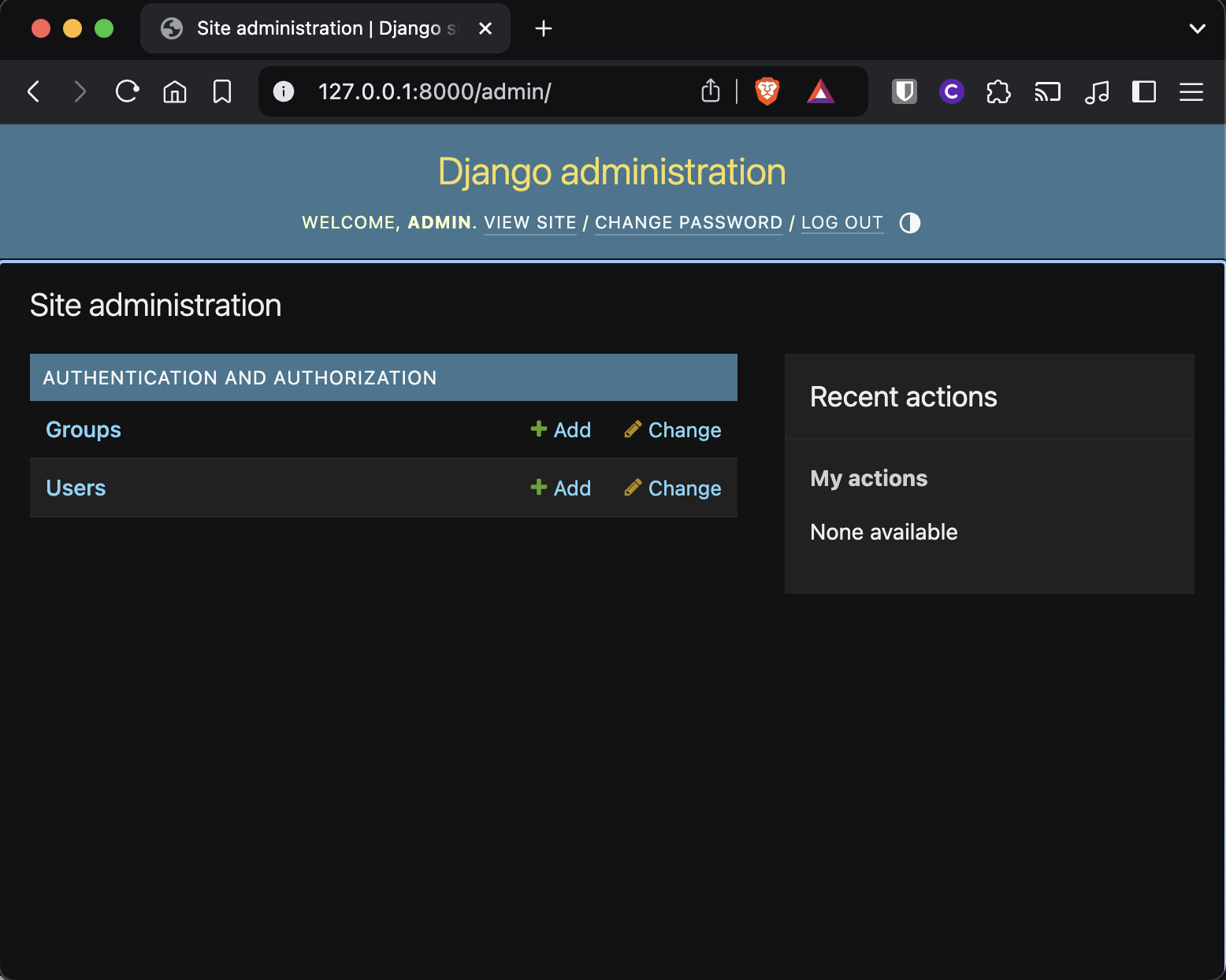Click the Cast icon in the toolbar

1047,92
